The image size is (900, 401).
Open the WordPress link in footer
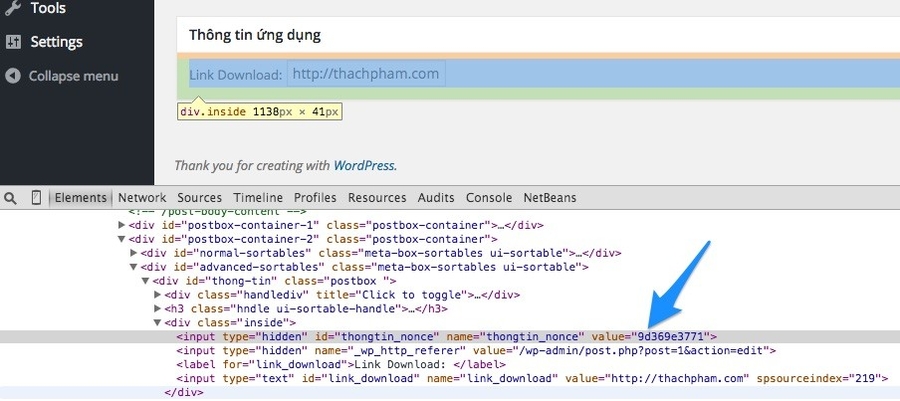[x=364, y=166]
